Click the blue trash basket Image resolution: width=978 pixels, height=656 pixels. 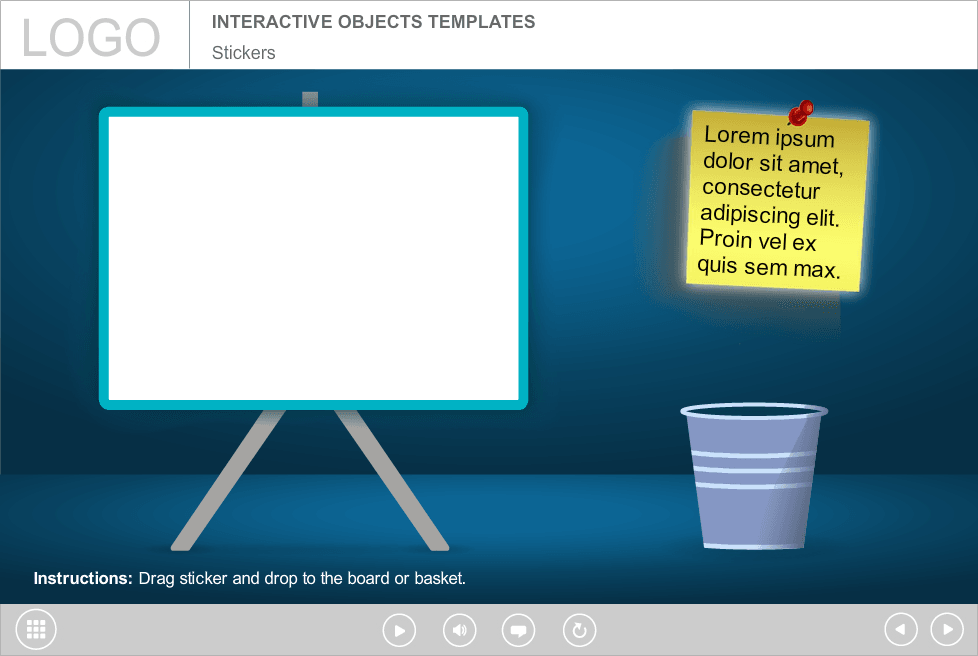[x=754, y=490]
